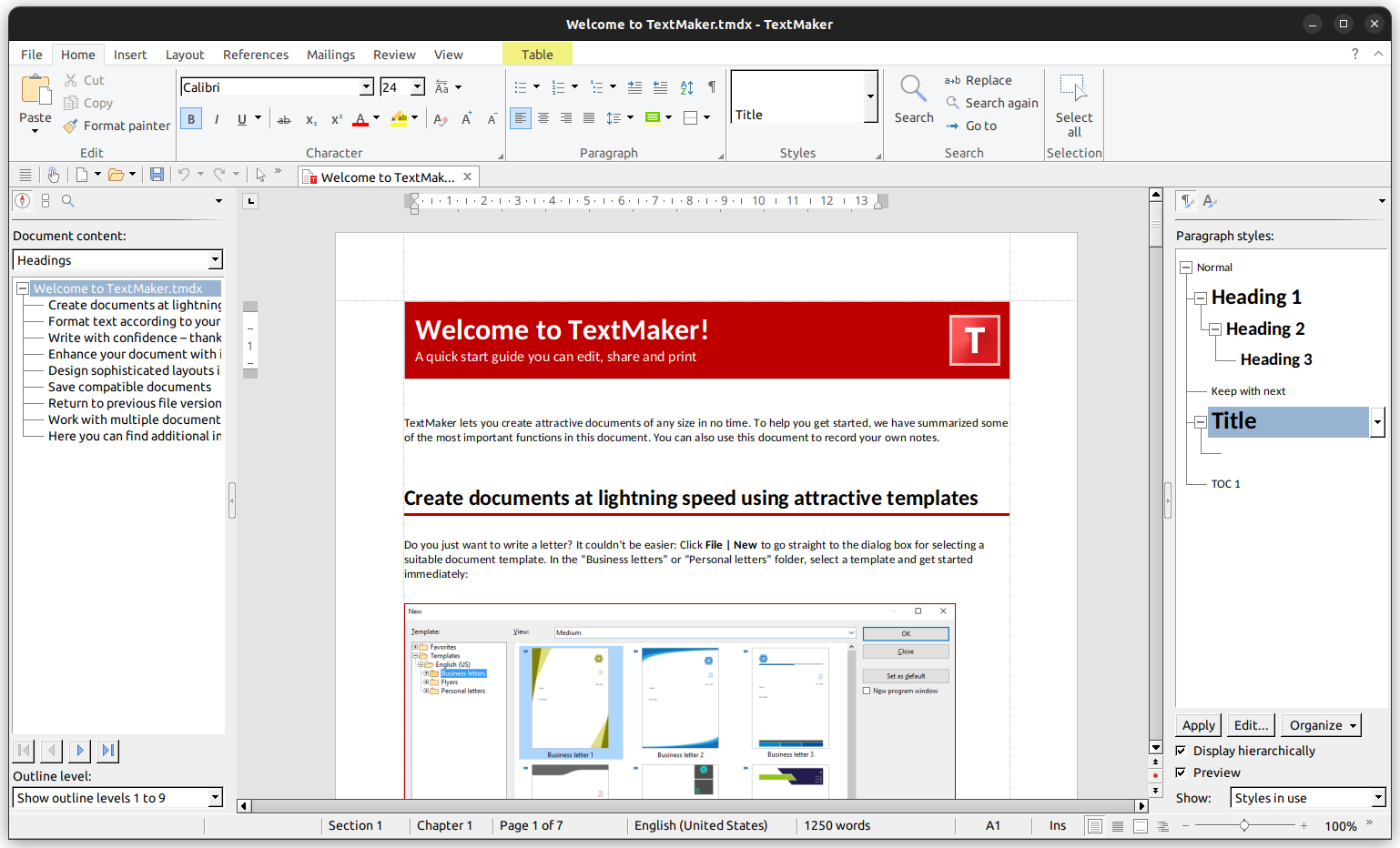Open the font size dropdown
The width and height of the screenshot is (1400, 848).
tap(418, 87)
